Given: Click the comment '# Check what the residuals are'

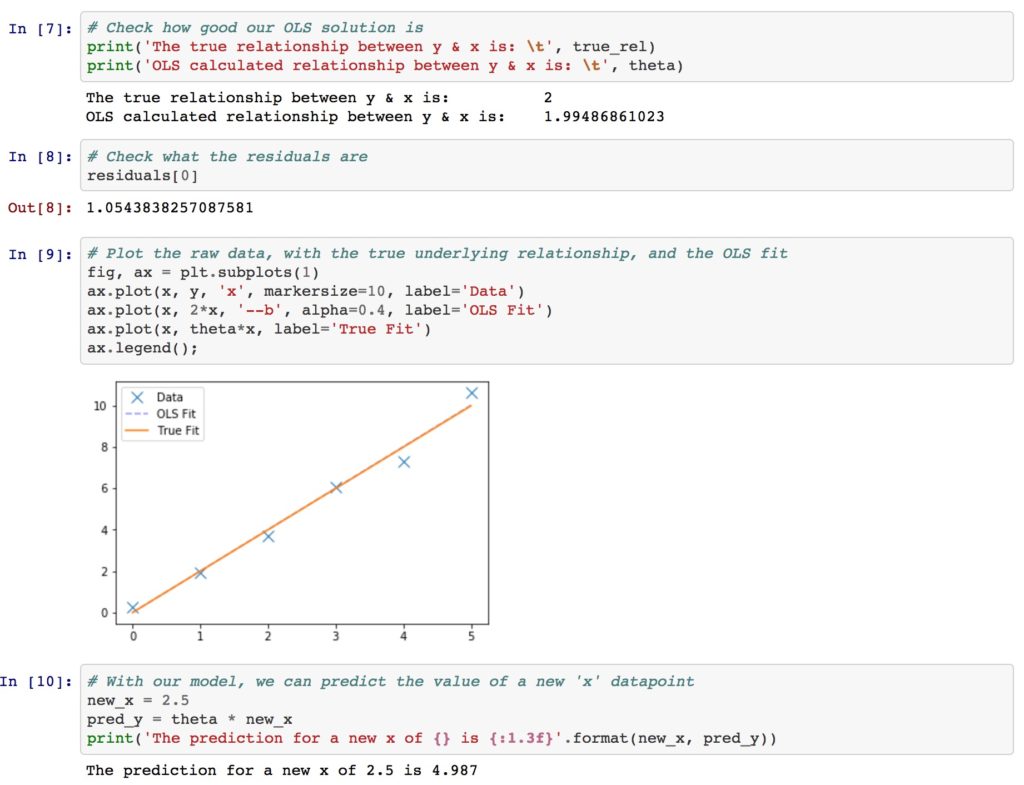Looking at the screenshot, I should pos(227,157).
